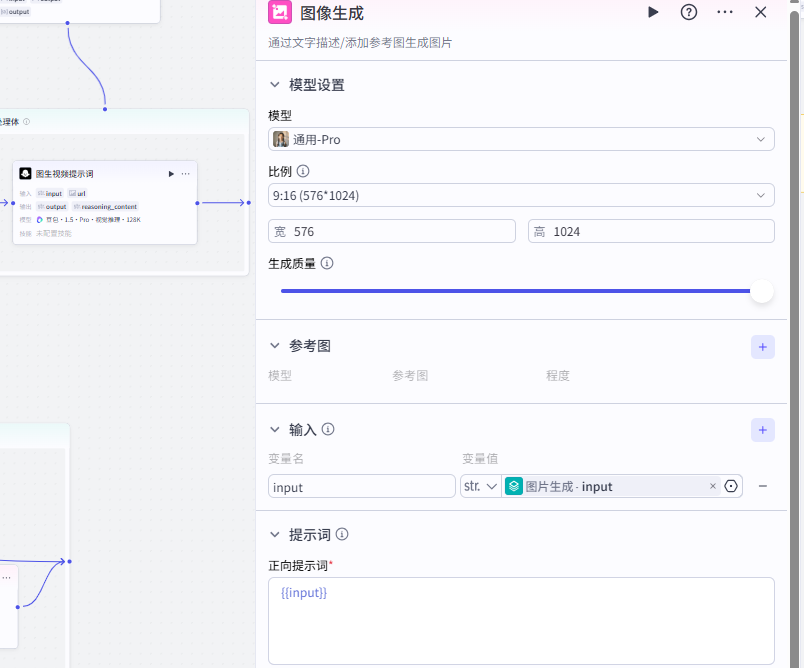Viewport: 804px width, 668px height.
Task: Click the 生成质量 slider handle
Action: point(762,291)
